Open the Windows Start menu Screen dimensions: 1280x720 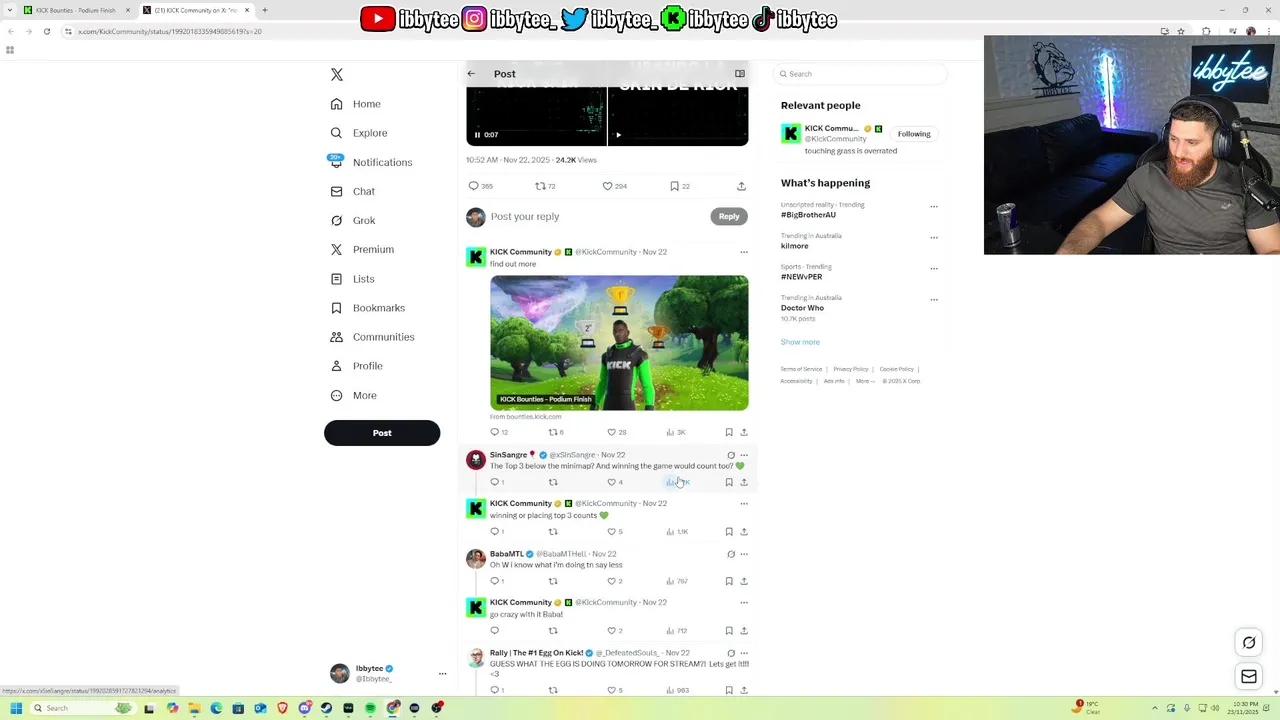coord(16,708)
